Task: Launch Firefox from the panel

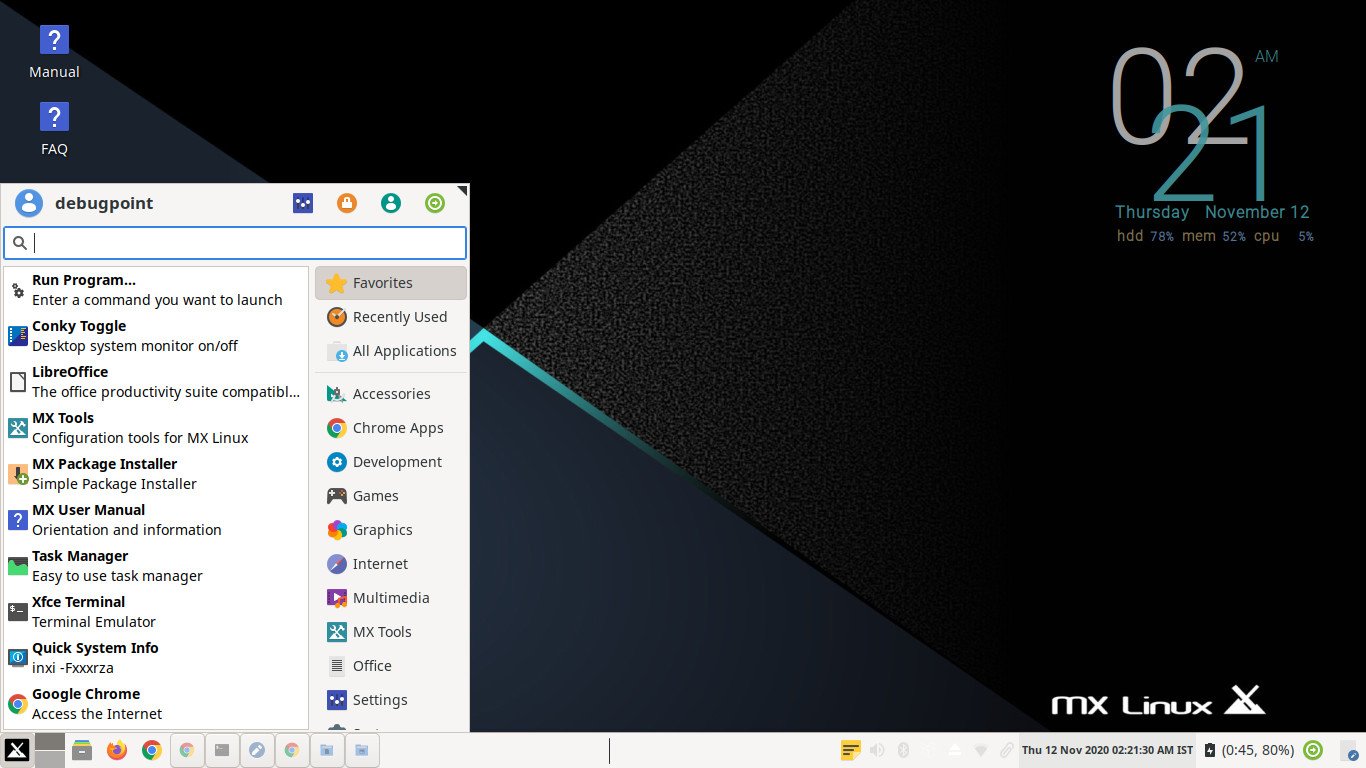Action: (x=117, y=750)
